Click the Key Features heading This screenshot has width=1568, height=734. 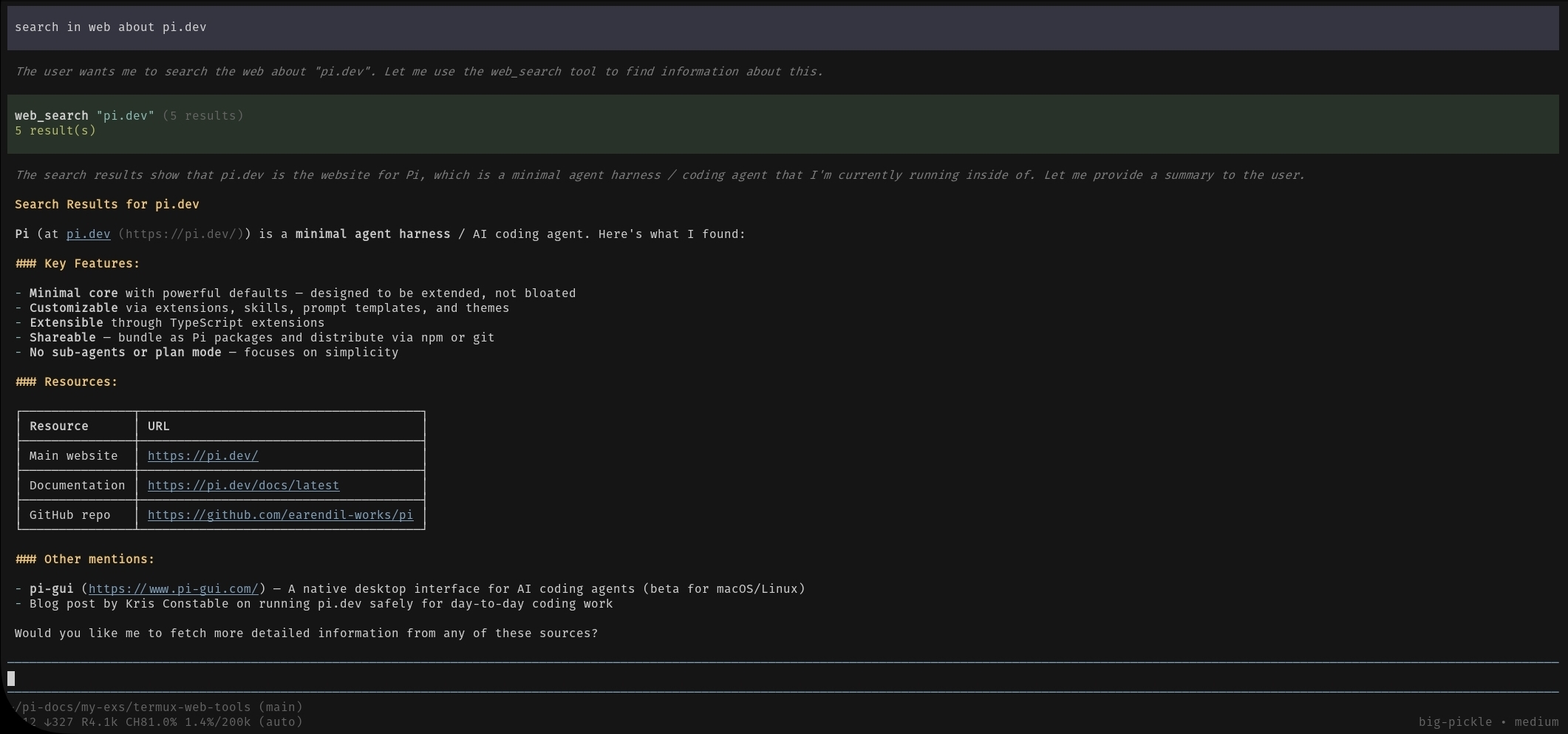(x=78, y=264)
